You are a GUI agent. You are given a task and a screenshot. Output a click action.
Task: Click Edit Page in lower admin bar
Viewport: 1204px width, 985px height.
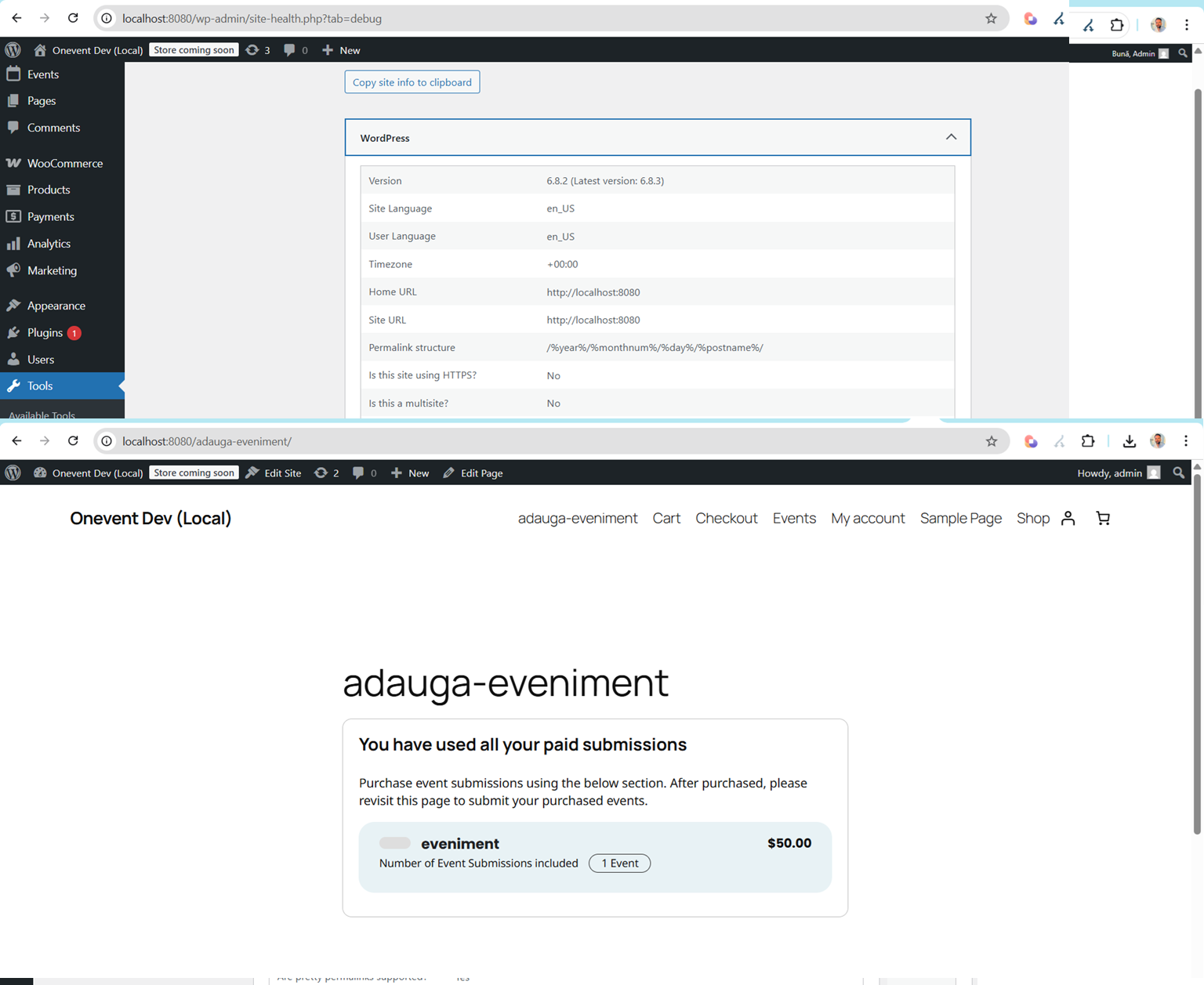coord(473,473)
